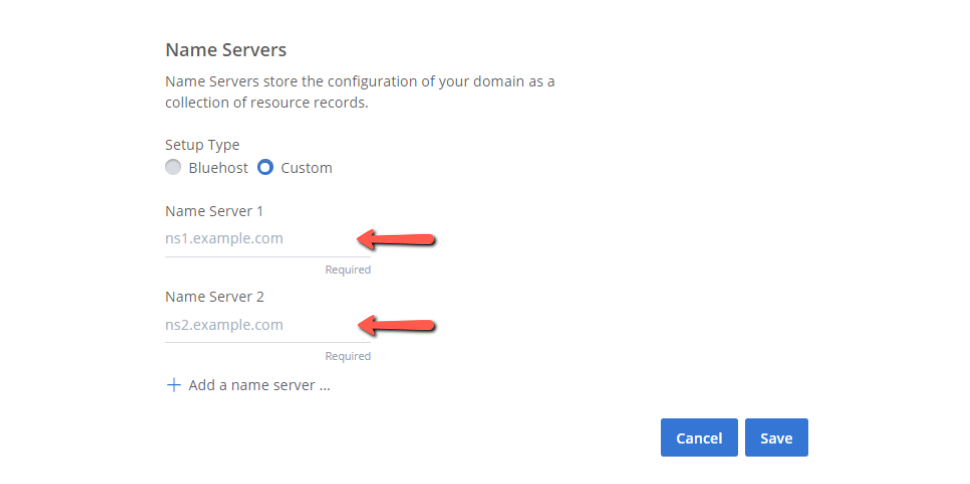This screenshot has height=484, width=970.
Task: Click the "Setup Type" label
Action: click(x=202, y=145)
